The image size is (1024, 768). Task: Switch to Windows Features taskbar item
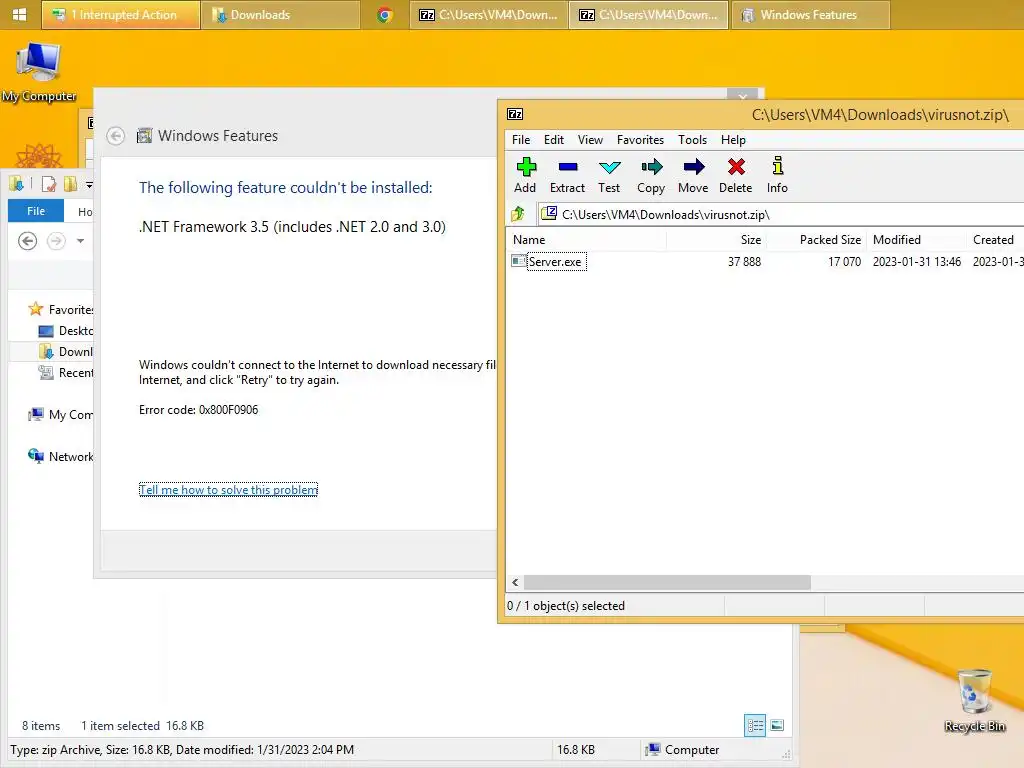point(810,15)
